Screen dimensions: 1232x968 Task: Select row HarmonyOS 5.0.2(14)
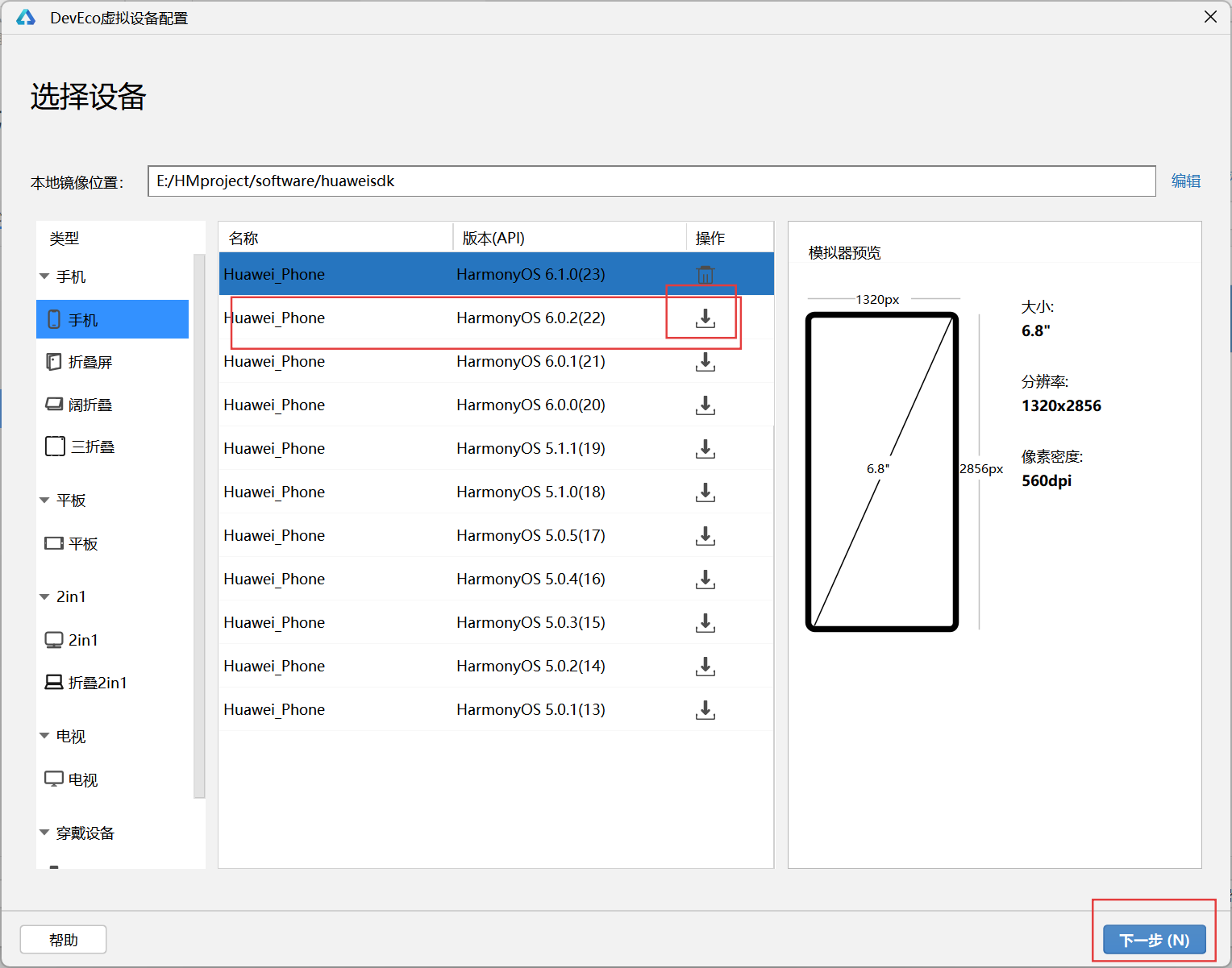(x=496, y=666)
